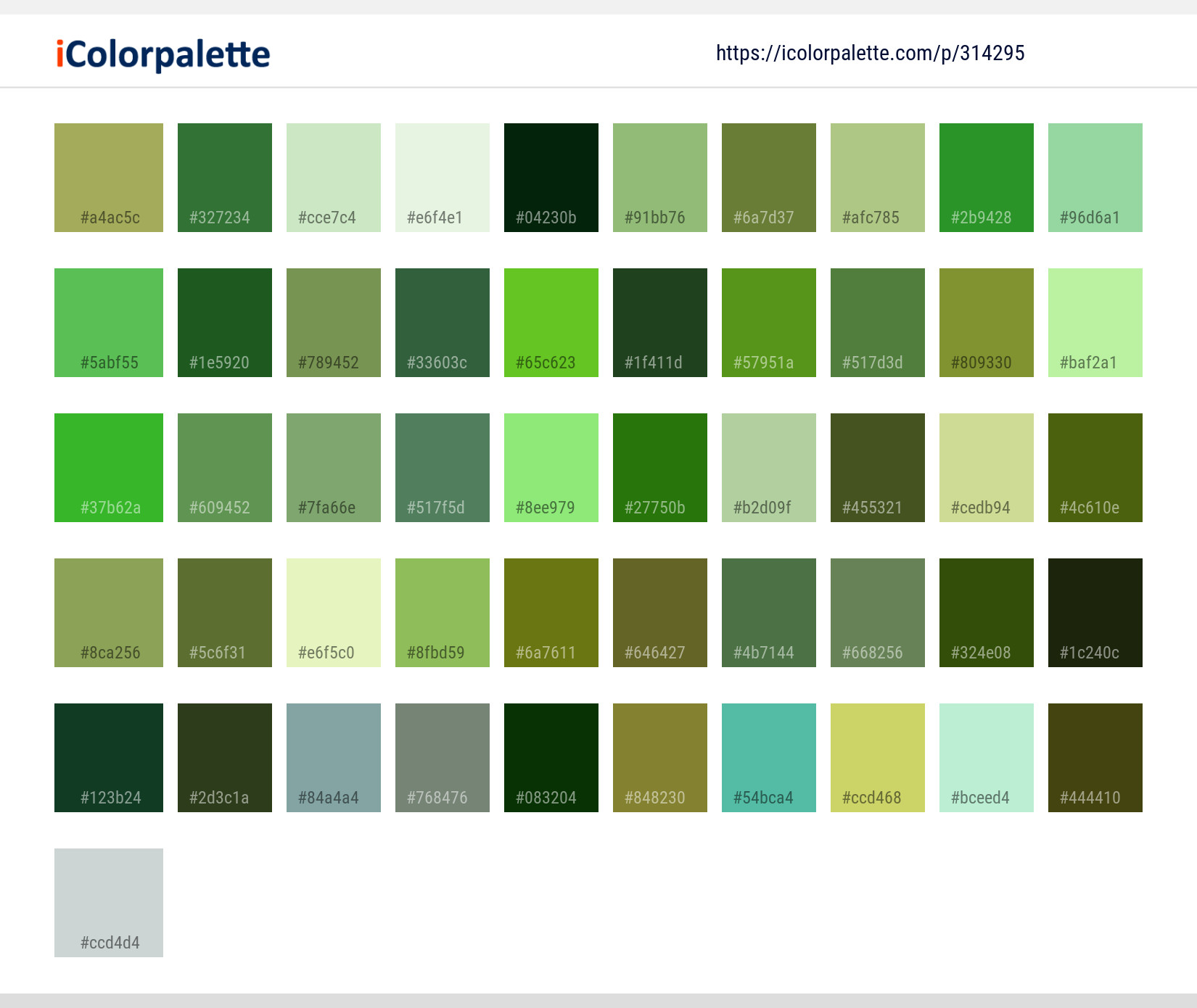Click the #6a7d37 swatch
The height and width of the screenshot is (1008, 1197).
point(769,178)
